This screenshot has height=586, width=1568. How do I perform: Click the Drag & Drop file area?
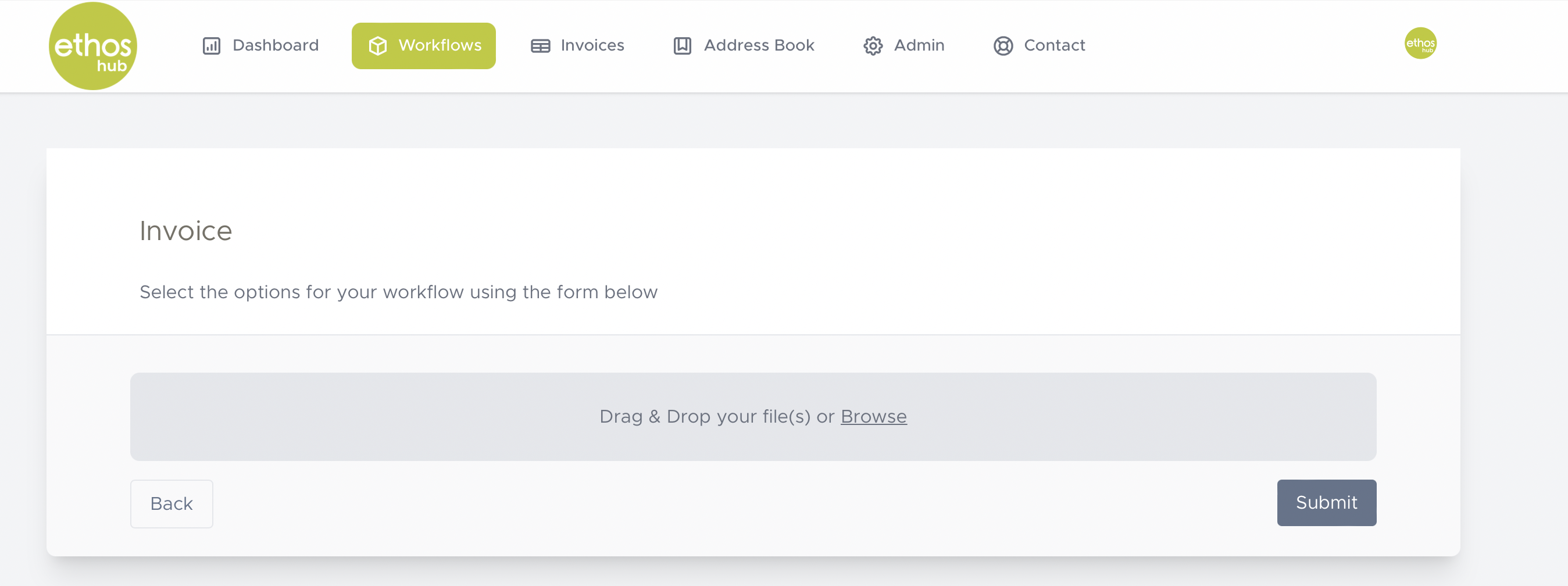tap(426, 416)
